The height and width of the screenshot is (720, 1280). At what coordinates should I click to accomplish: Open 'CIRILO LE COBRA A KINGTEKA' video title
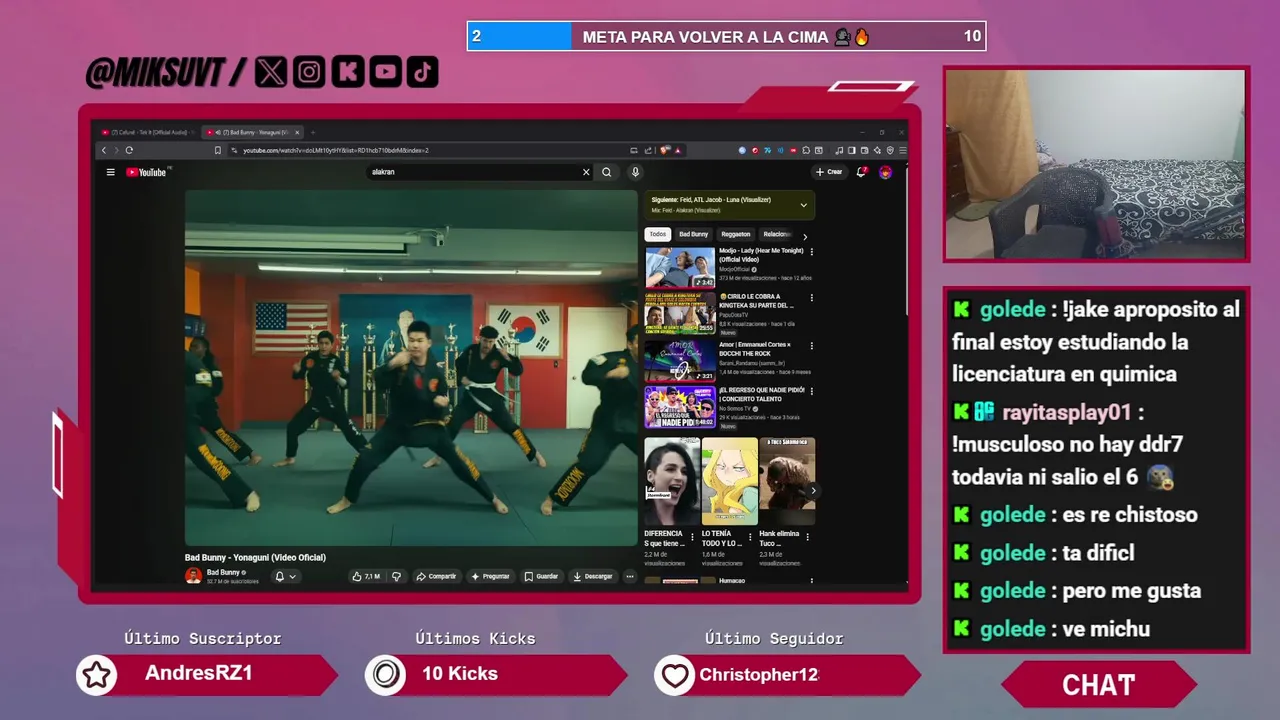pyautogui.click(x=757, y=301)
